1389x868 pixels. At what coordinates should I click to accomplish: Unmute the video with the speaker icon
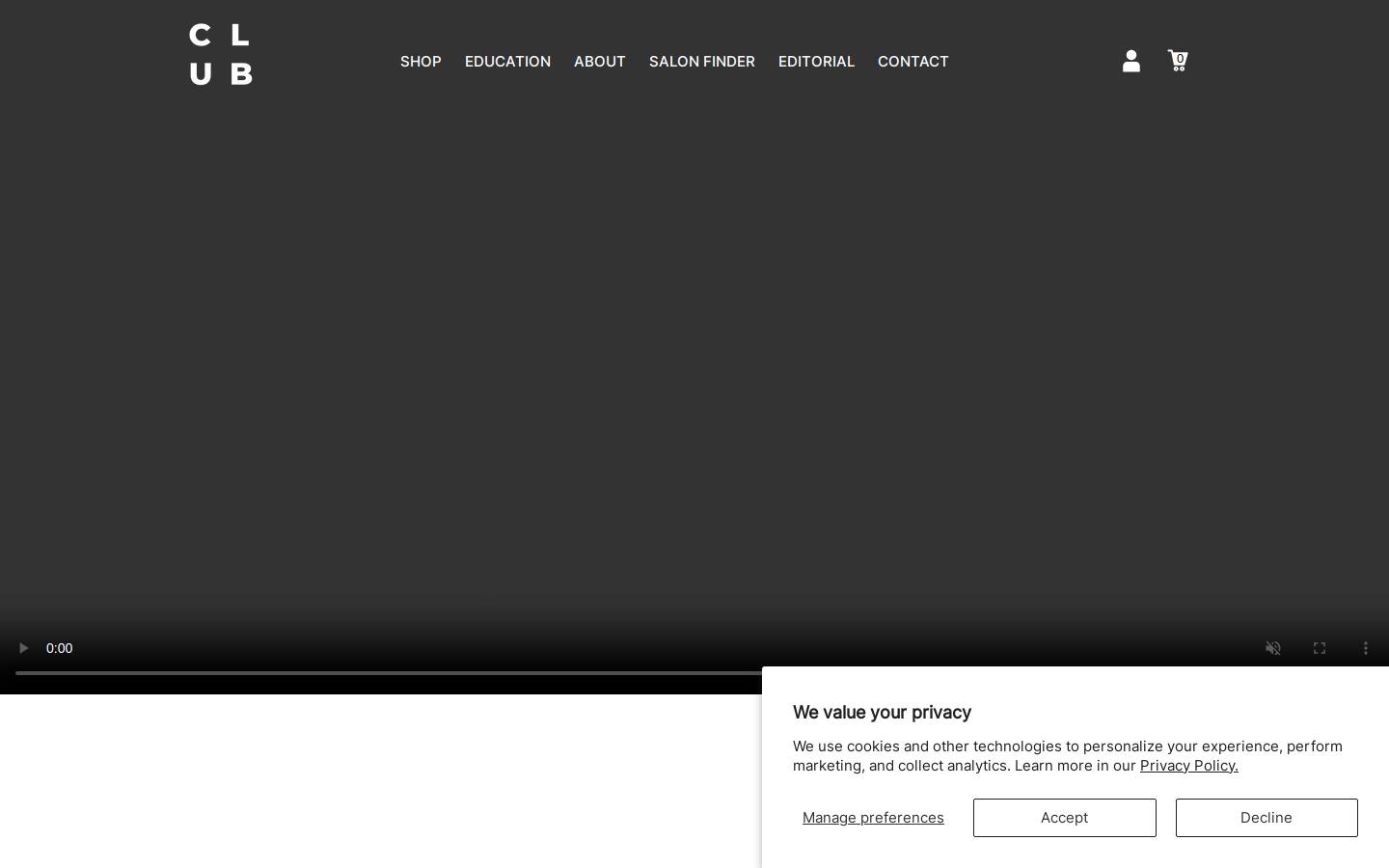1273,648
